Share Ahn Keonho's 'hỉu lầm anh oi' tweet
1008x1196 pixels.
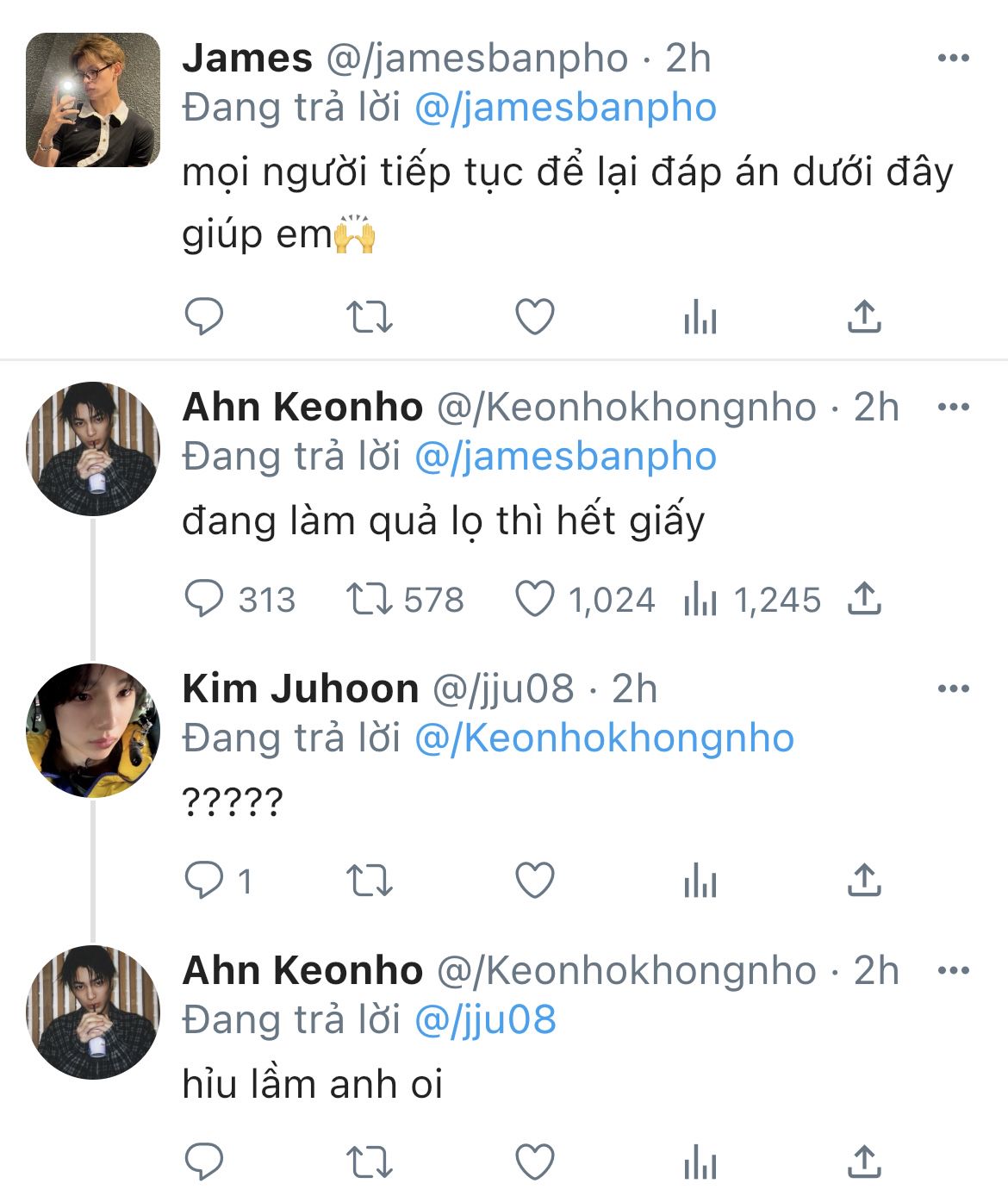click(x=864, y=1162)
